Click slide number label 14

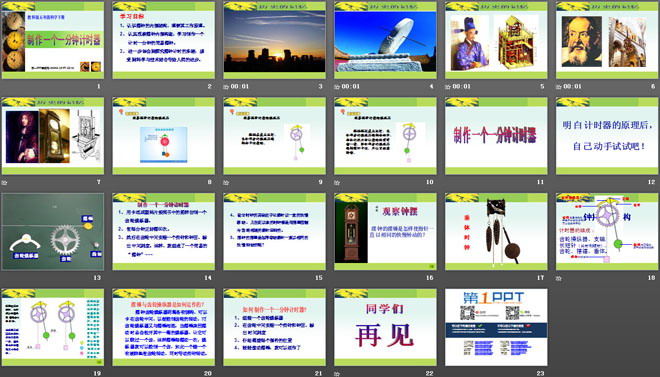208,278
